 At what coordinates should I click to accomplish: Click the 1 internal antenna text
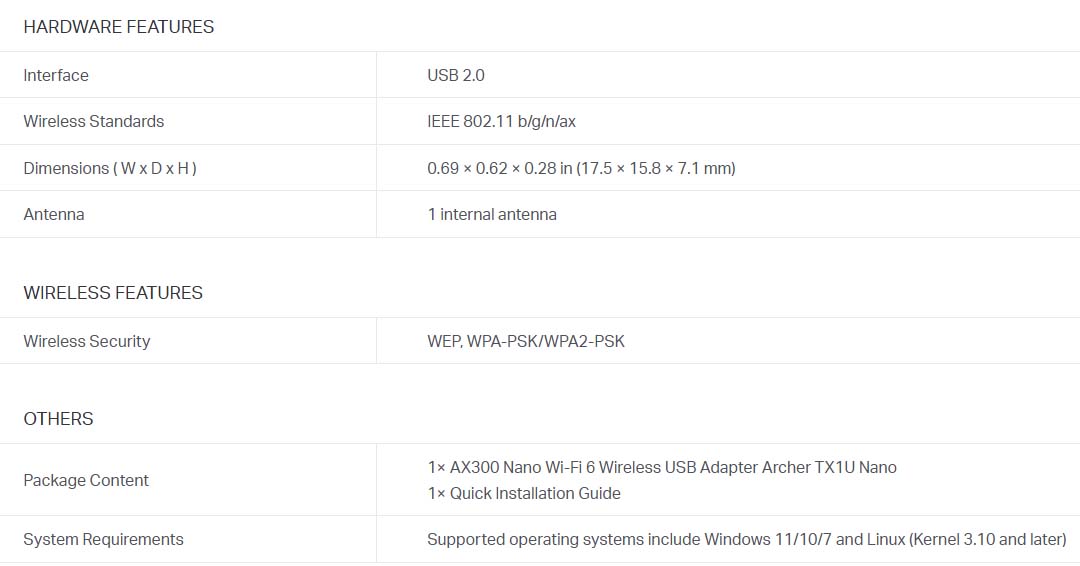(492, 214)
